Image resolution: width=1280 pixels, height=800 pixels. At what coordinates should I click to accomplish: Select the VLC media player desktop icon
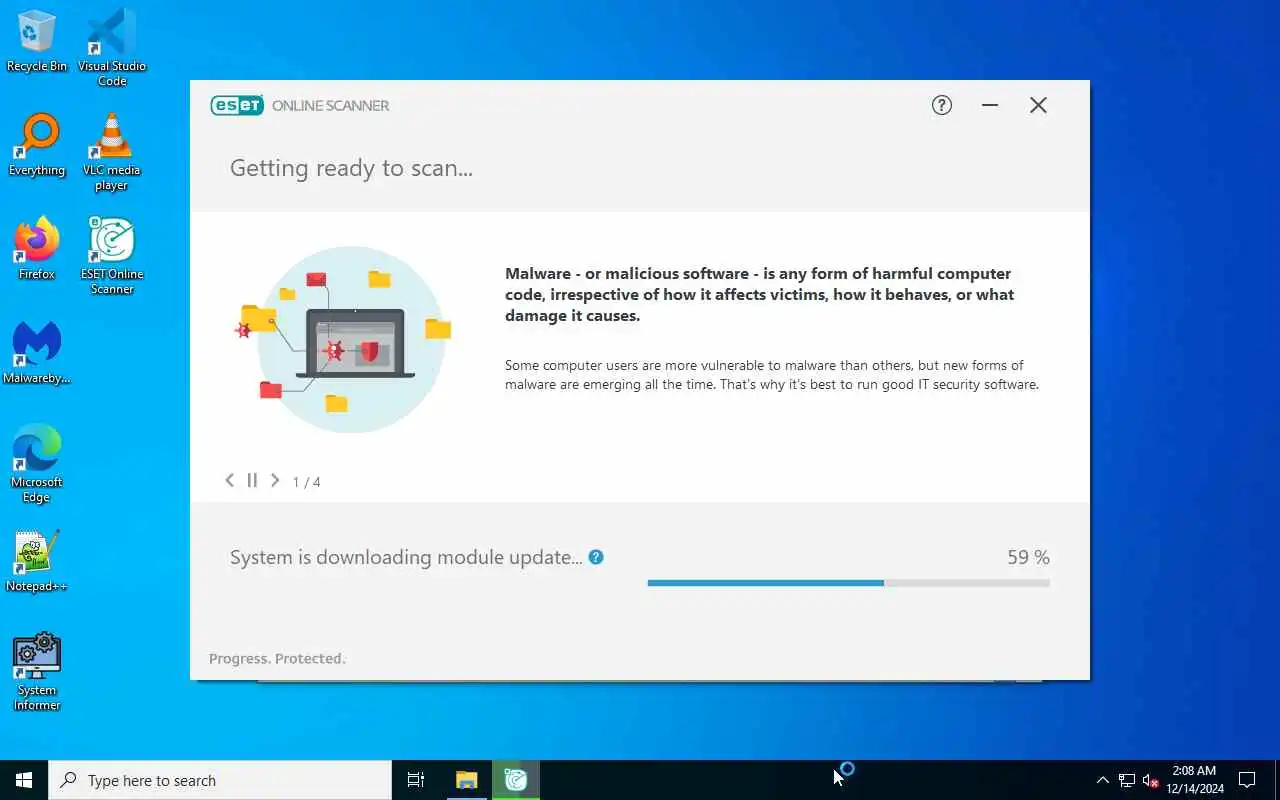112,152
